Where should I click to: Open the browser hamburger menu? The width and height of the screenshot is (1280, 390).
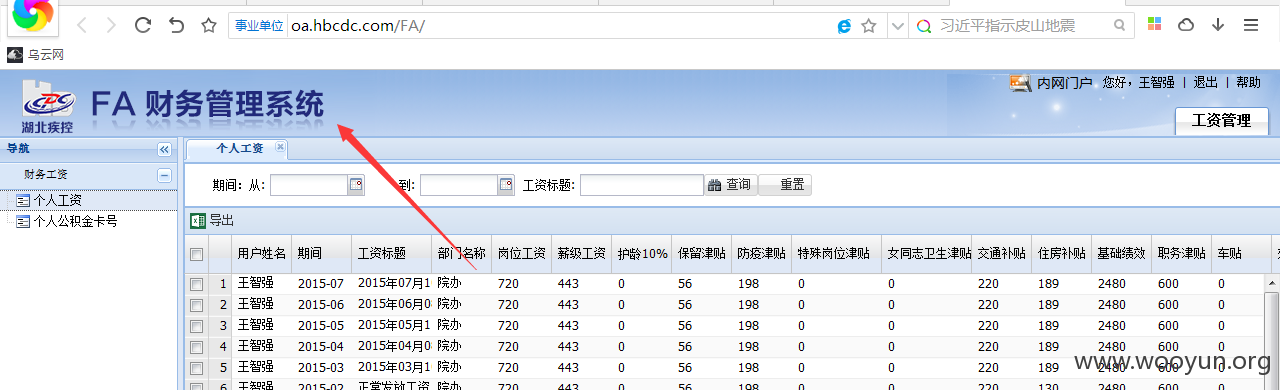point(1251,25)
